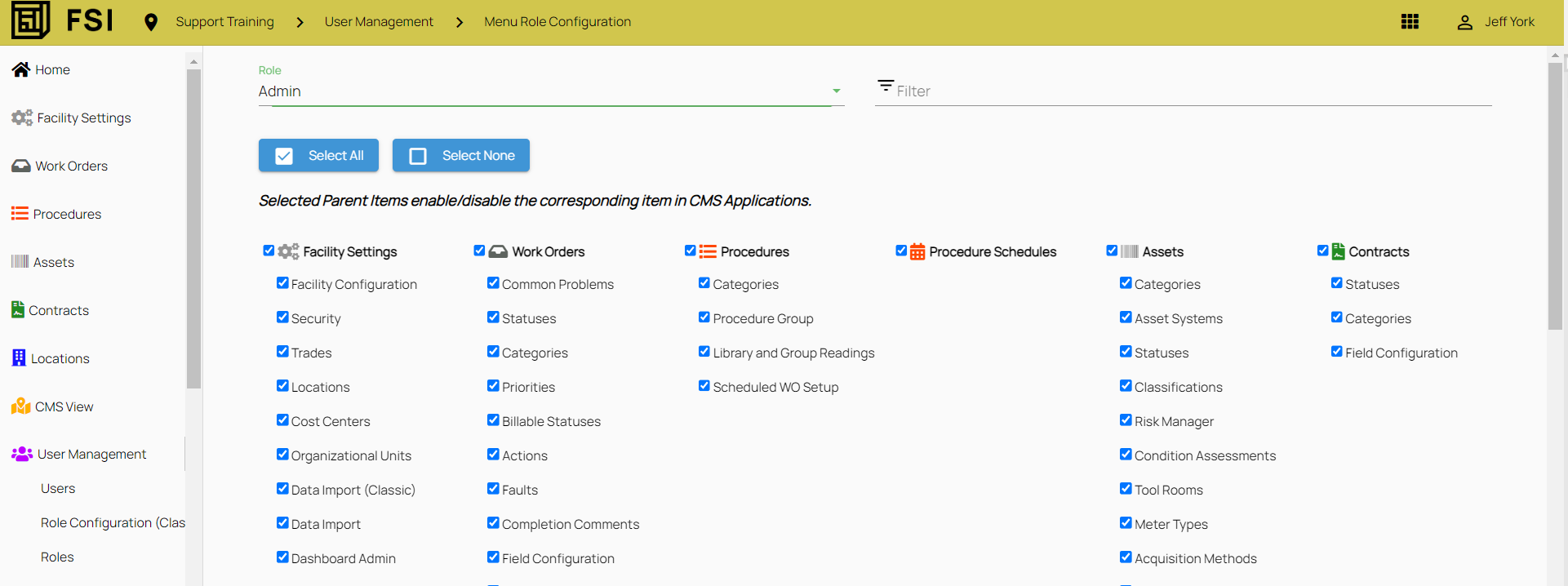The image size is (1568, 586).
Task: Disable the Procedure Schedules parent checkbox
Action: click(x=901, y=251)
